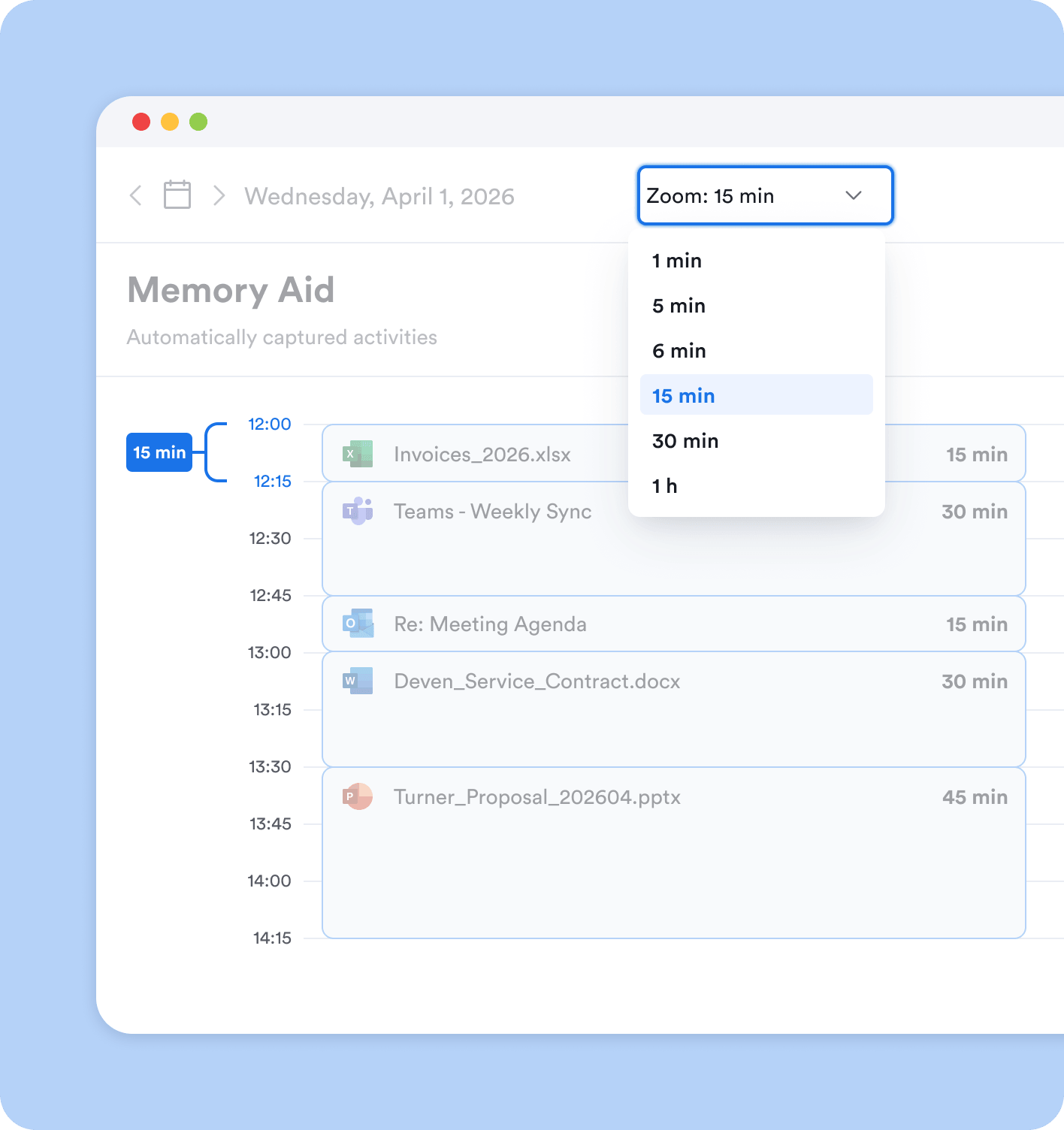Screen dimensions: 1064x1130
Task: Click the Automatically captured activities subtitle
Action: 282,337
